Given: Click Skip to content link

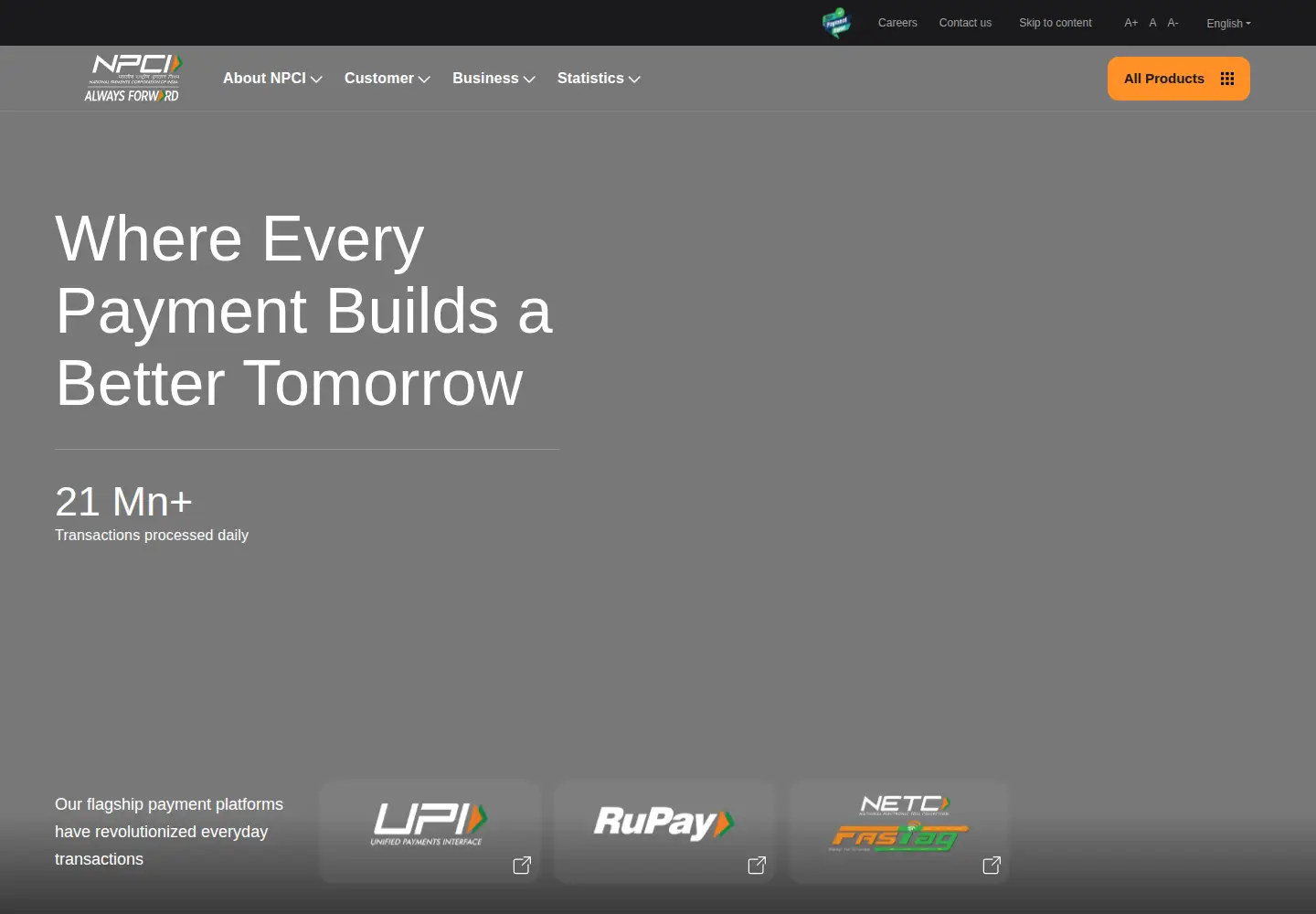Looking at the screenshot, I should [x=1056, y=23].
